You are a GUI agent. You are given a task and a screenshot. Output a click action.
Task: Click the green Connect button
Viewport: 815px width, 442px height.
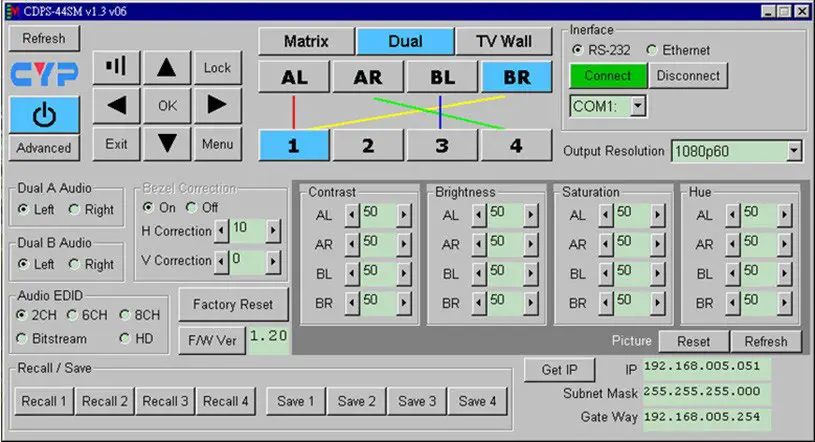click(x=608, y=76)
